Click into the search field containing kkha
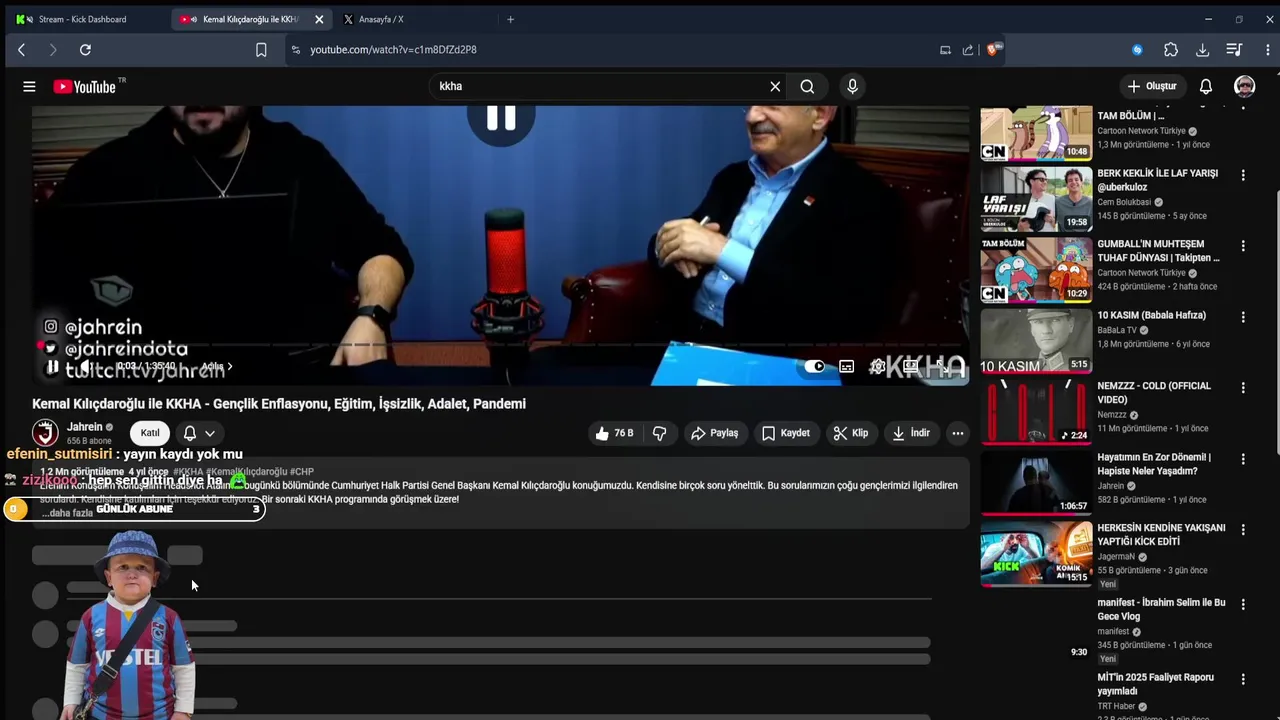 point(600,86)
